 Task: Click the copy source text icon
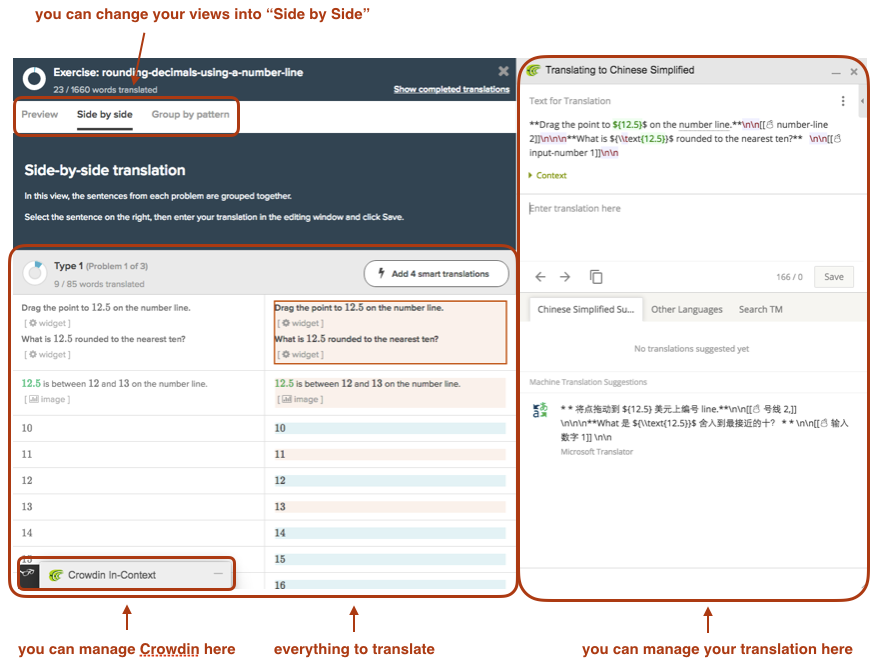tap(596, 277)
